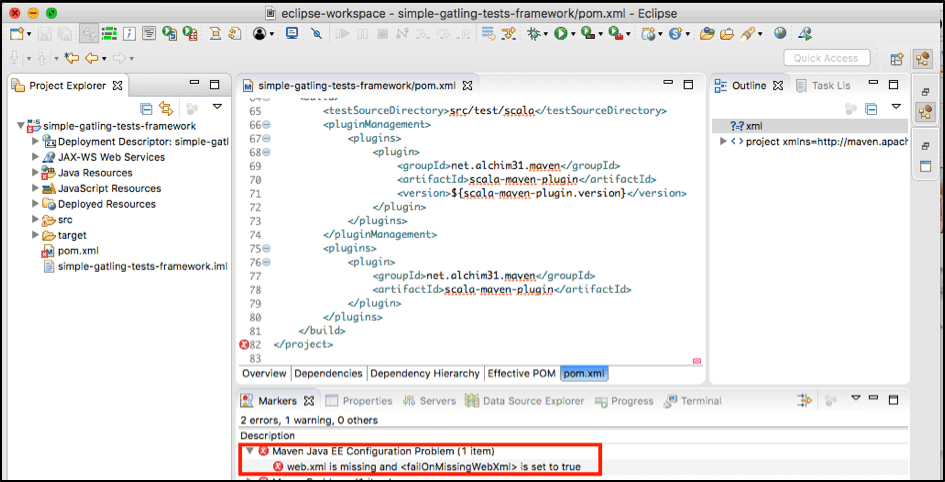Switch to the Task List tab
The height and width of the screenshot is (482, 945).
click(x=824, y=86)
